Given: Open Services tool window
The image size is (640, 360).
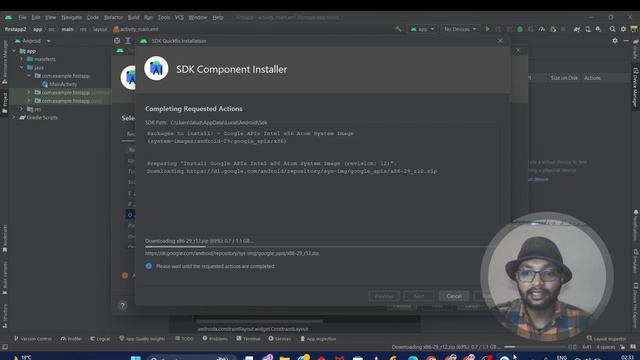Looking at the screenshot, I should point(280,339).
